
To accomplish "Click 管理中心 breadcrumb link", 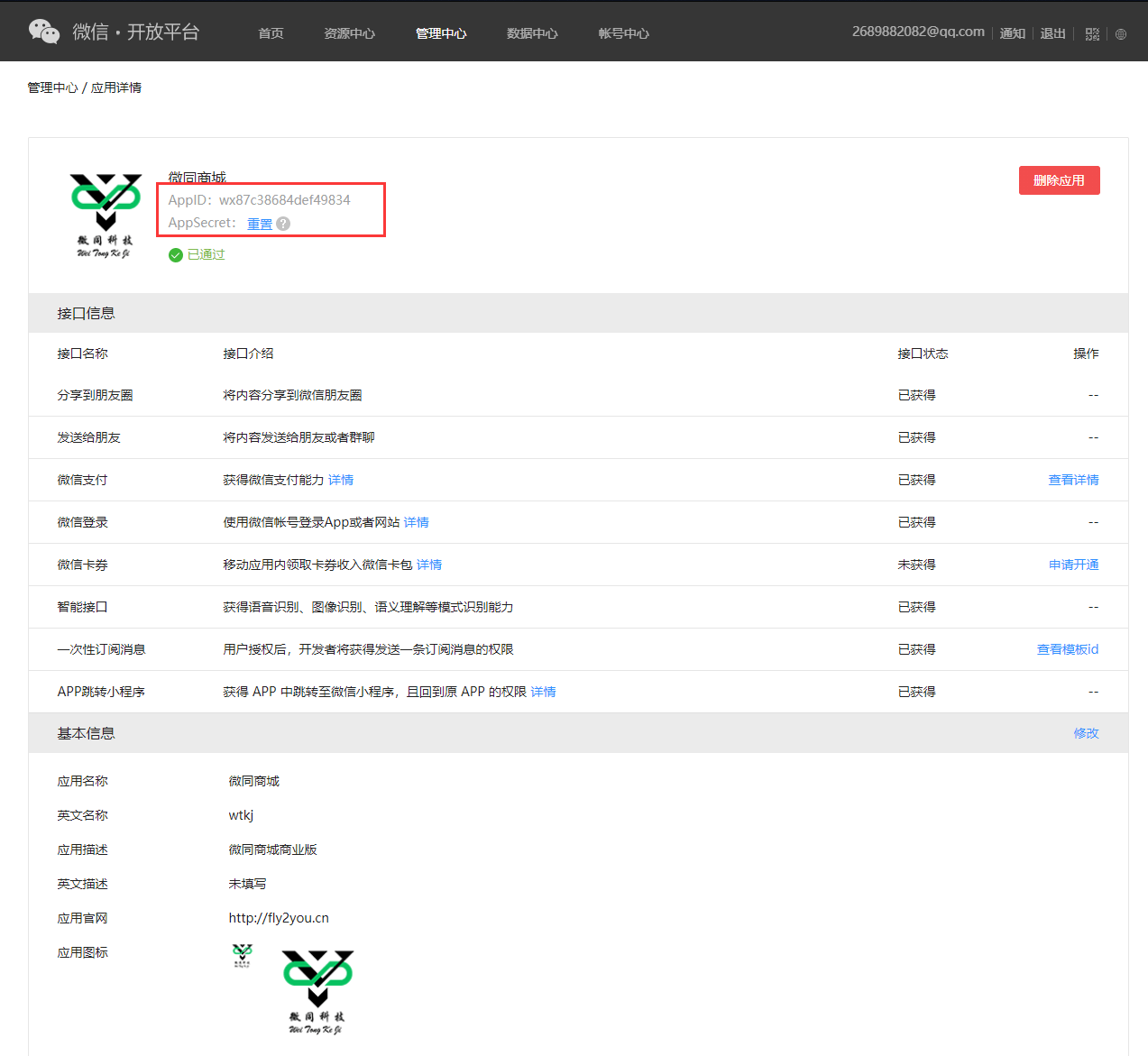I will (52, 87).
